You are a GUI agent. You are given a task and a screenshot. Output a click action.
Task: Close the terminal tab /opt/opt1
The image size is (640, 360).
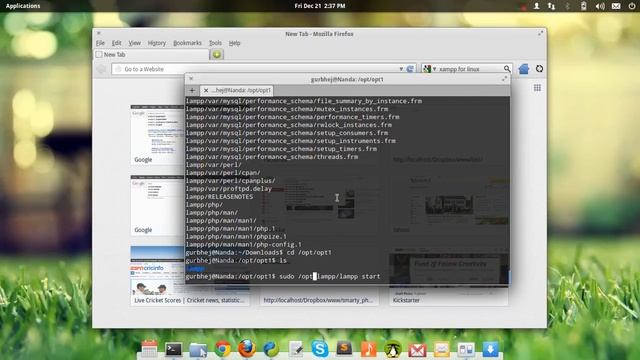(206, 91)
